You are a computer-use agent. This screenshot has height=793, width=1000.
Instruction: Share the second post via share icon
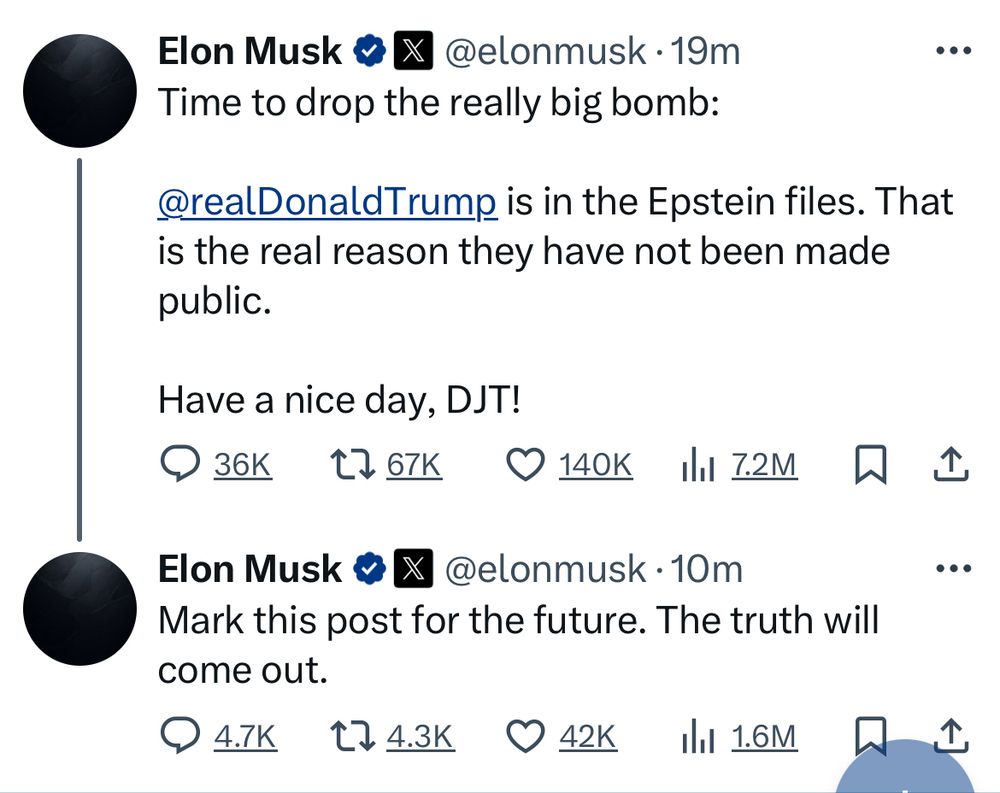coord(951,736)
